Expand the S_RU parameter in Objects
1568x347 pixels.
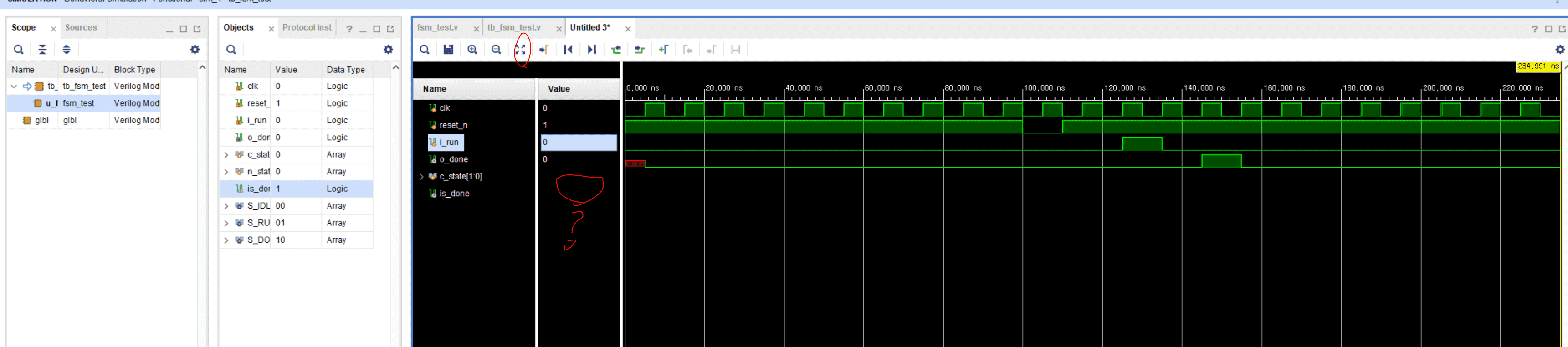coord(226,223)
